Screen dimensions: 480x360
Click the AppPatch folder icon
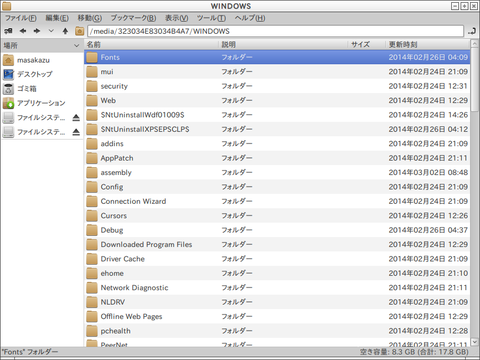point(92,158)
